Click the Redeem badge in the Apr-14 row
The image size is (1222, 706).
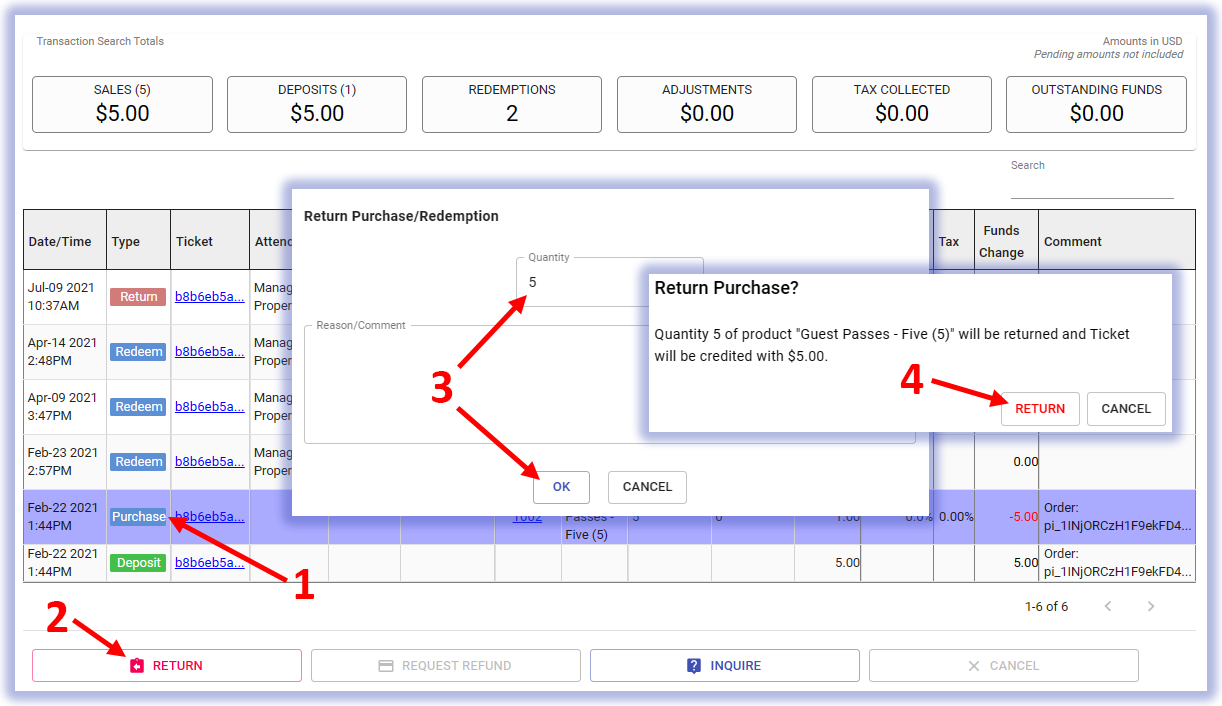[138, 352]
